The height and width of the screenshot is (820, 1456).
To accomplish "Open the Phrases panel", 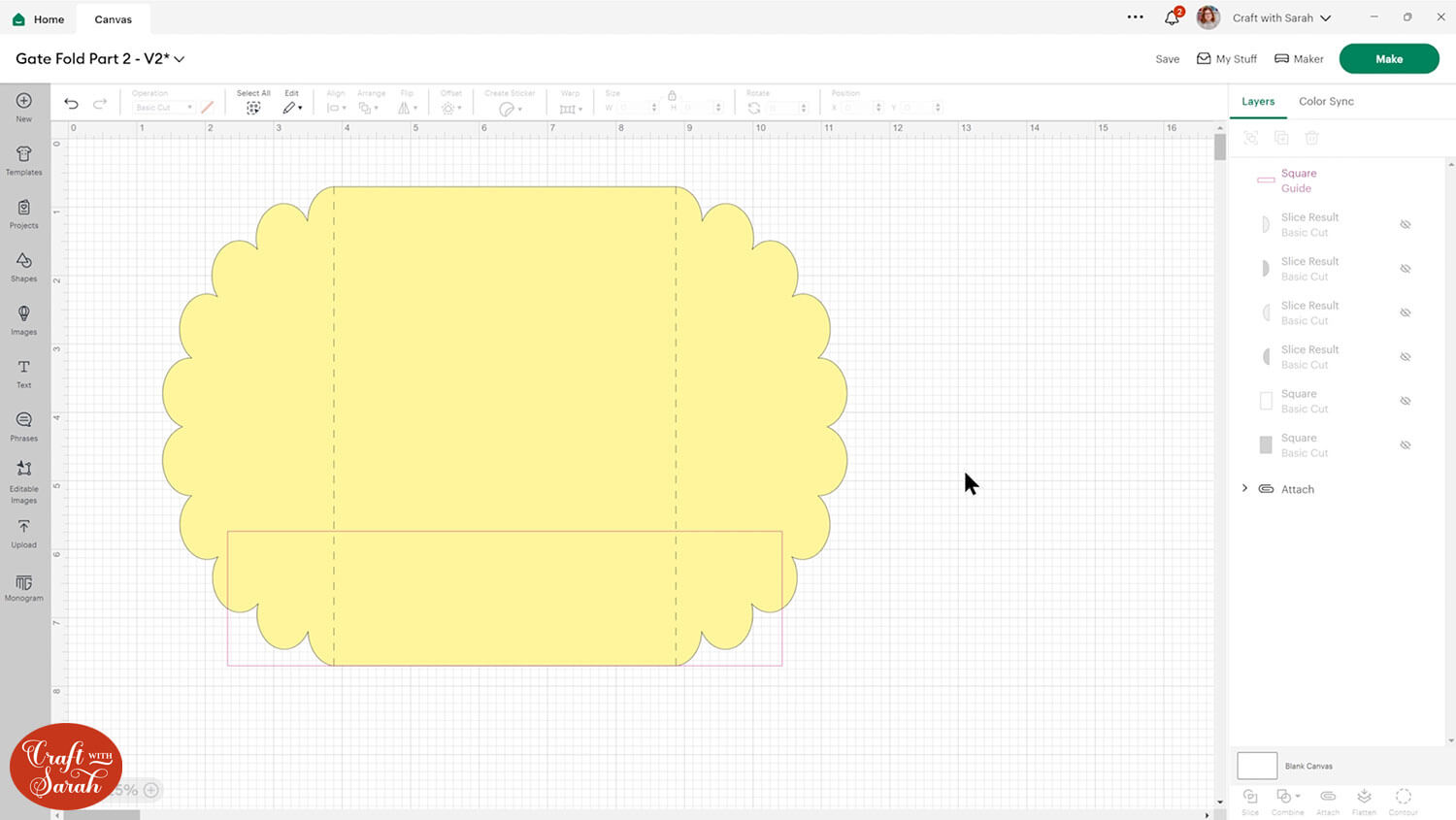I will (x=24, y=425).
